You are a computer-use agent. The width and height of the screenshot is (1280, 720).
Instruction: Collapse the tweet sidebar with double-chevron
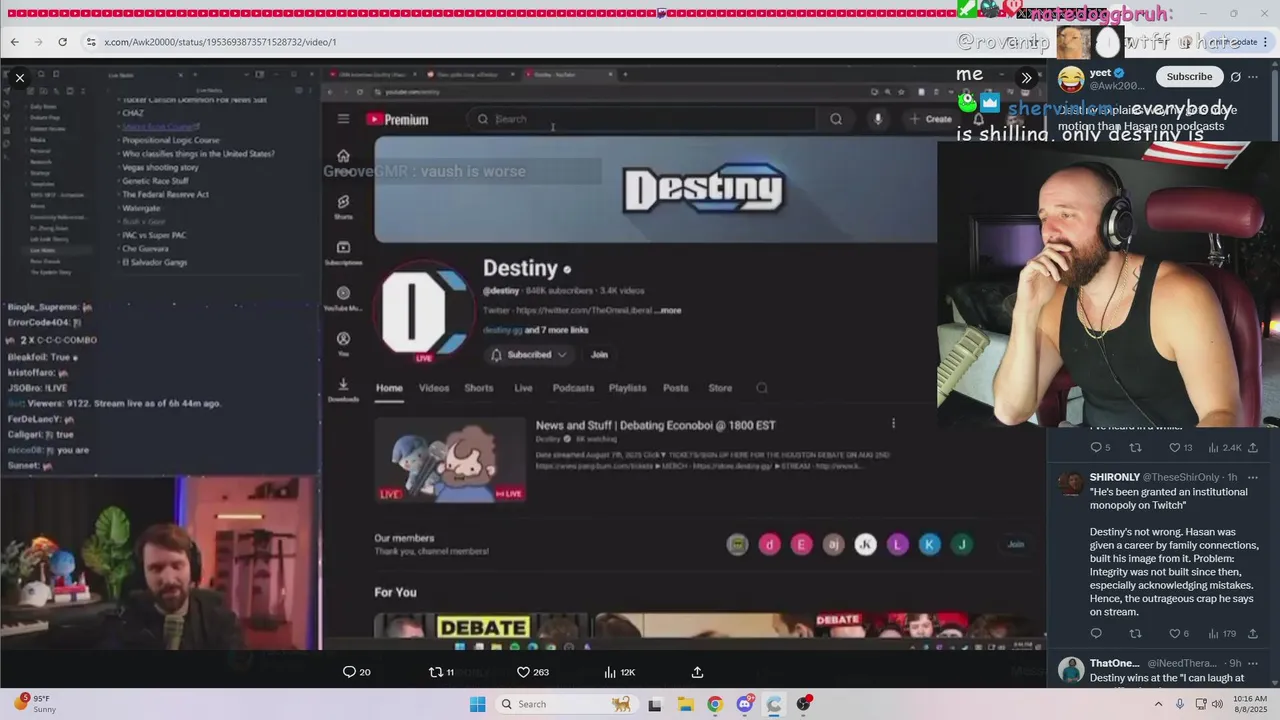coord(1026,77)
